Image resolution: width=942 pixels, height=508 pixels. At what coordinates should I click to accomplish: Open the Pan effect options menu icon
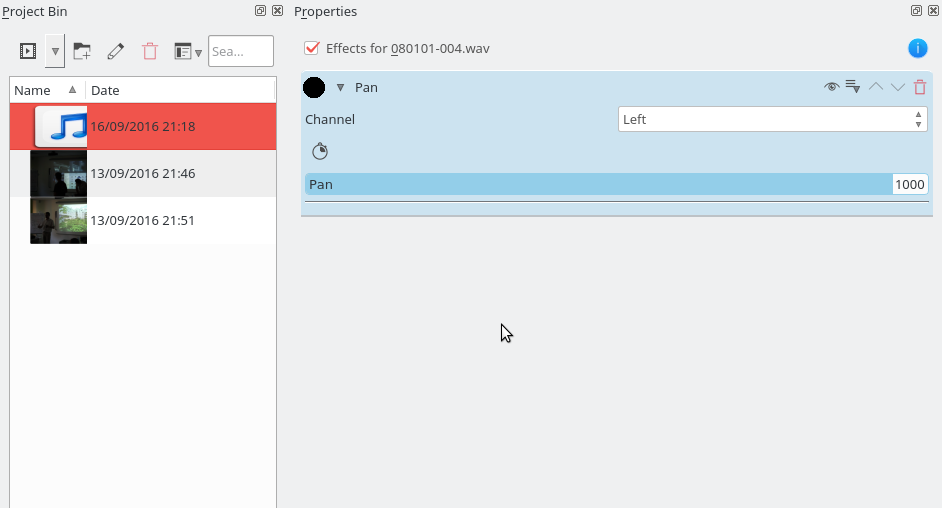pyautogui.click(x=853, y=87)
